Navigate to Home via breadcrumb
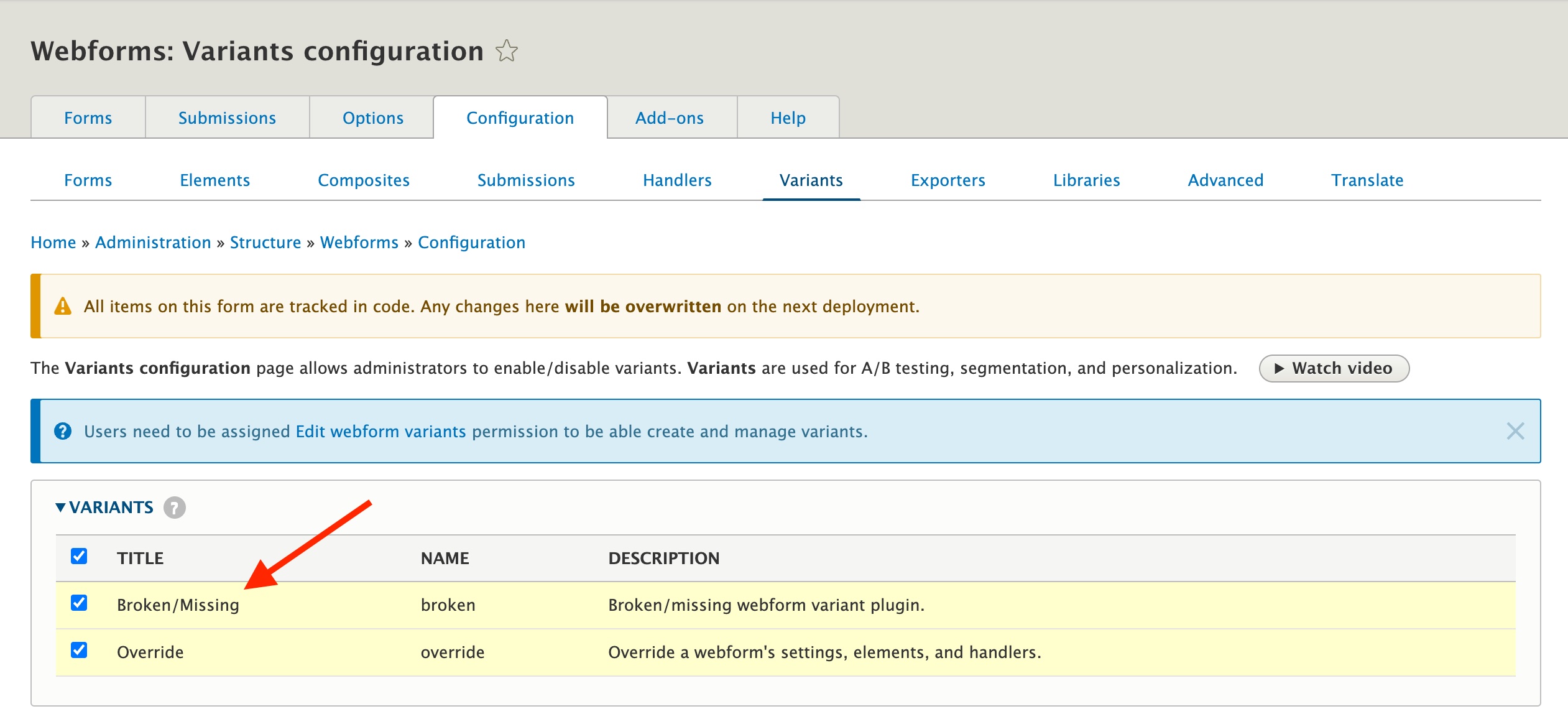1568x719 pixels. coord(53,242)
